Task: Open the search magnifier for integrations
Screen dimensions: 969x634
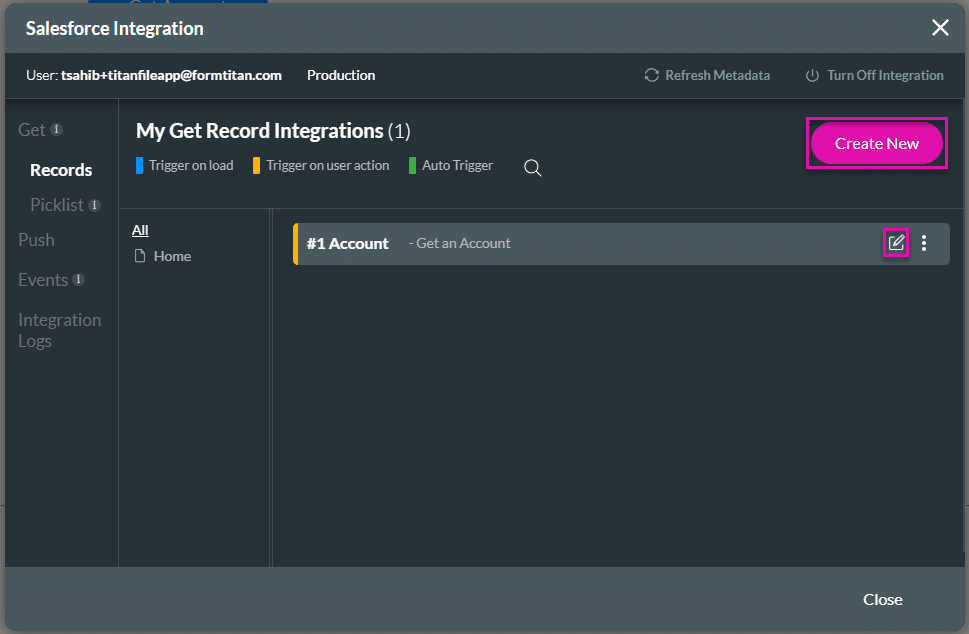Action: 532,168
